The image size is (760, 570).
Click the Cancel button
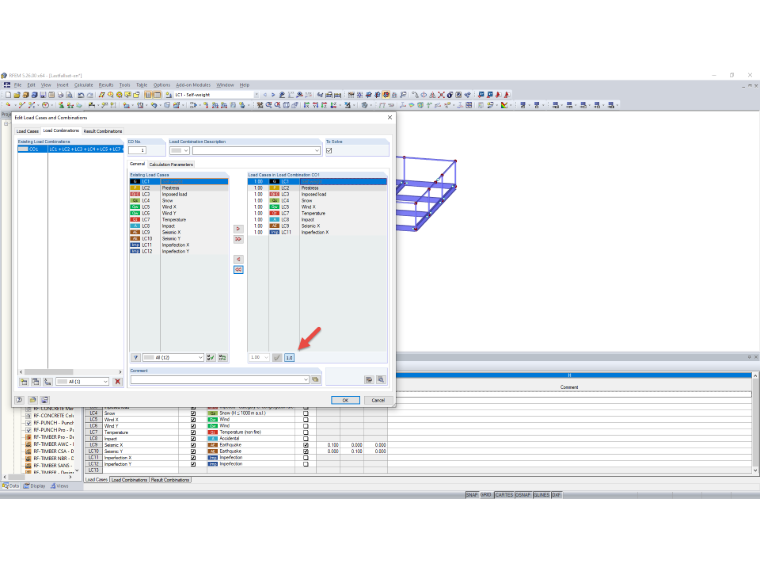click(x=378, y=400)
